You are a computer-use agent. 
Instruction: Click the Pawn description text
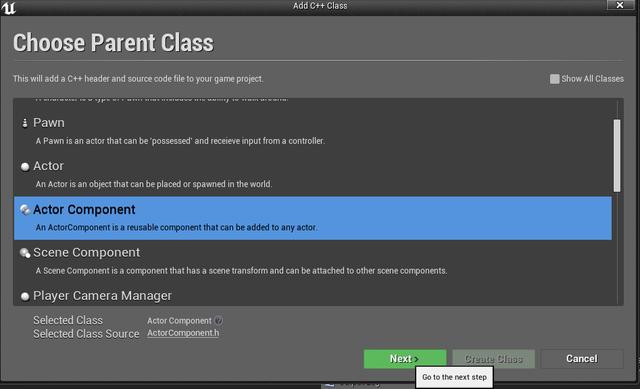[180, 141]
